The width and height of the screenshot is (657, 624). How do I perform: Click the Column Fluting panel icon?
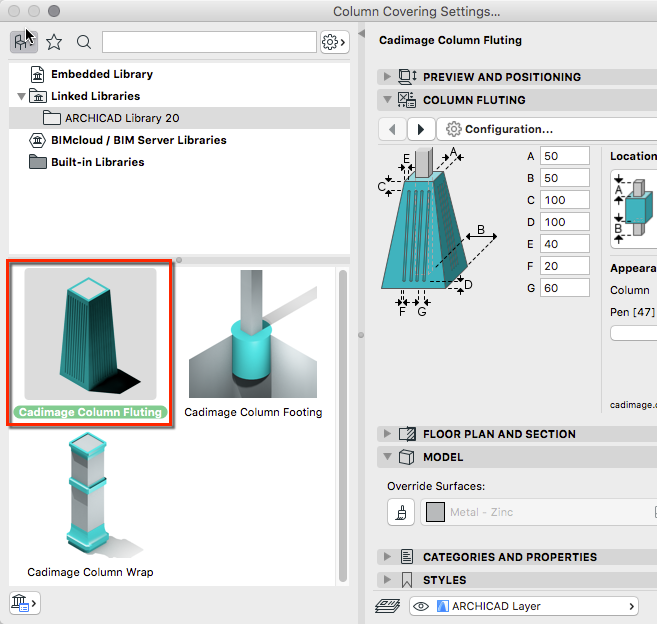pyautogui.click(x=407, y=100)
